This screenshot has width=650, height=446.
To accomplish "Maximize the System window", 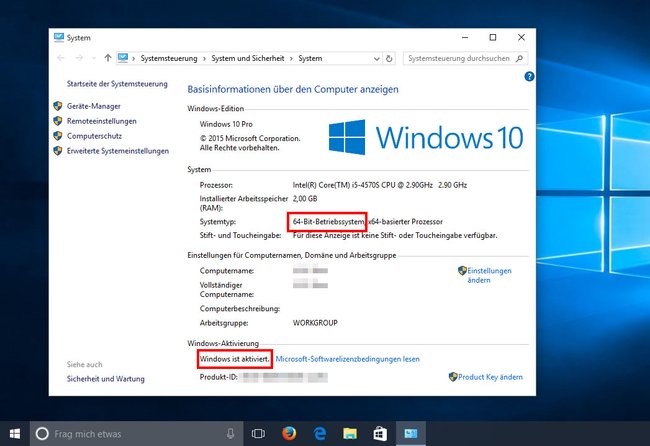I will click(x=492, y=37).
